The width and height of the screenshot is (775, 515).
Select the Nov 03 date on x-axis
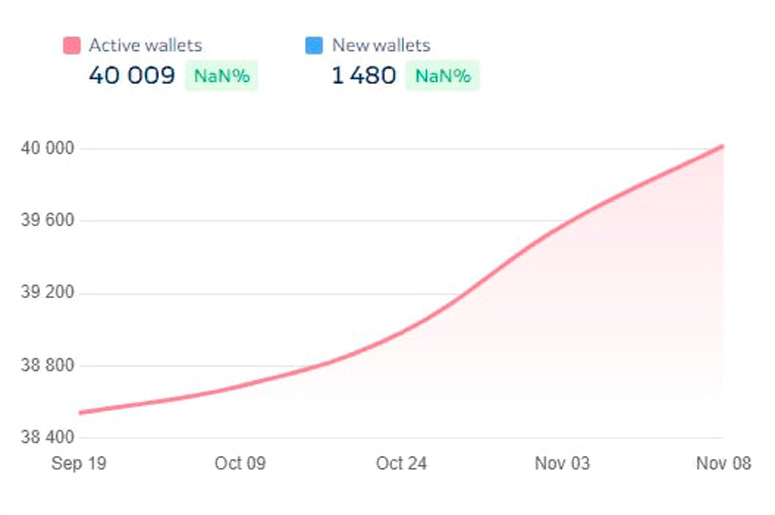tap(563, 464)
